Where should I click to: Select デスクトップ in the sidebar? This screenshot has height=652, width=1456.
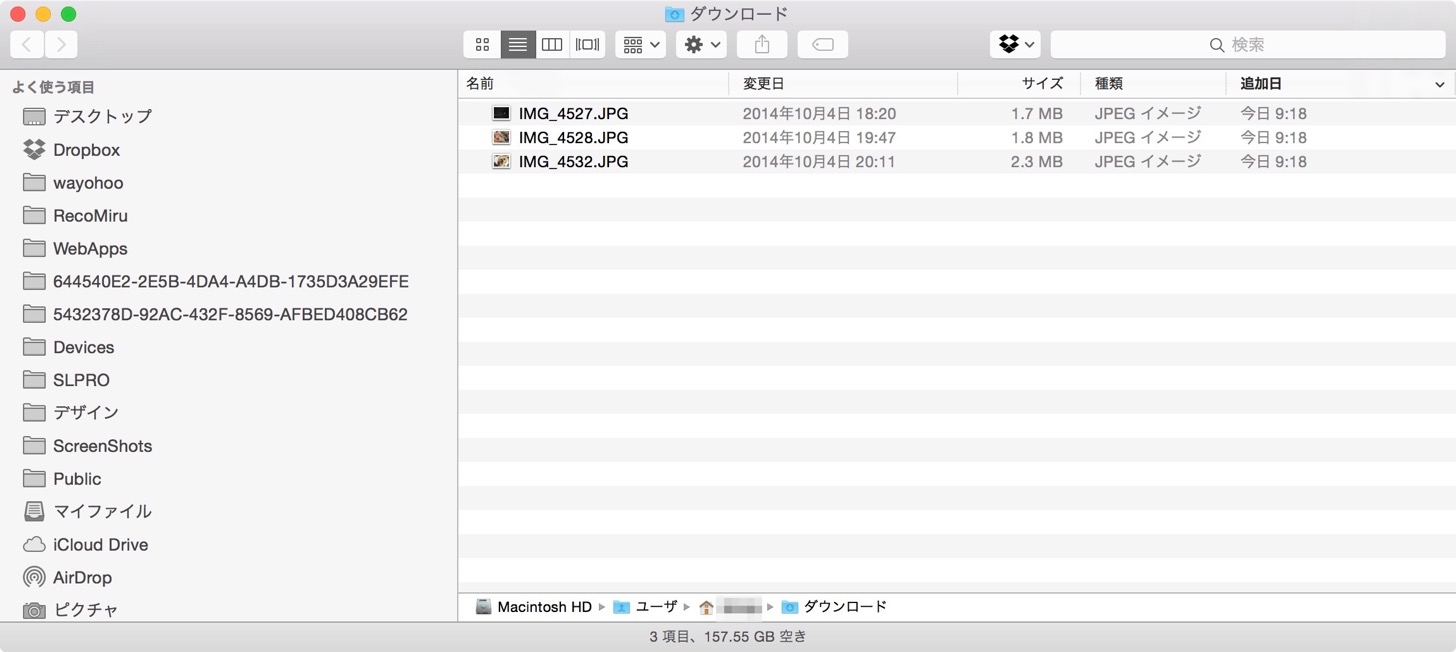point(102,116)
